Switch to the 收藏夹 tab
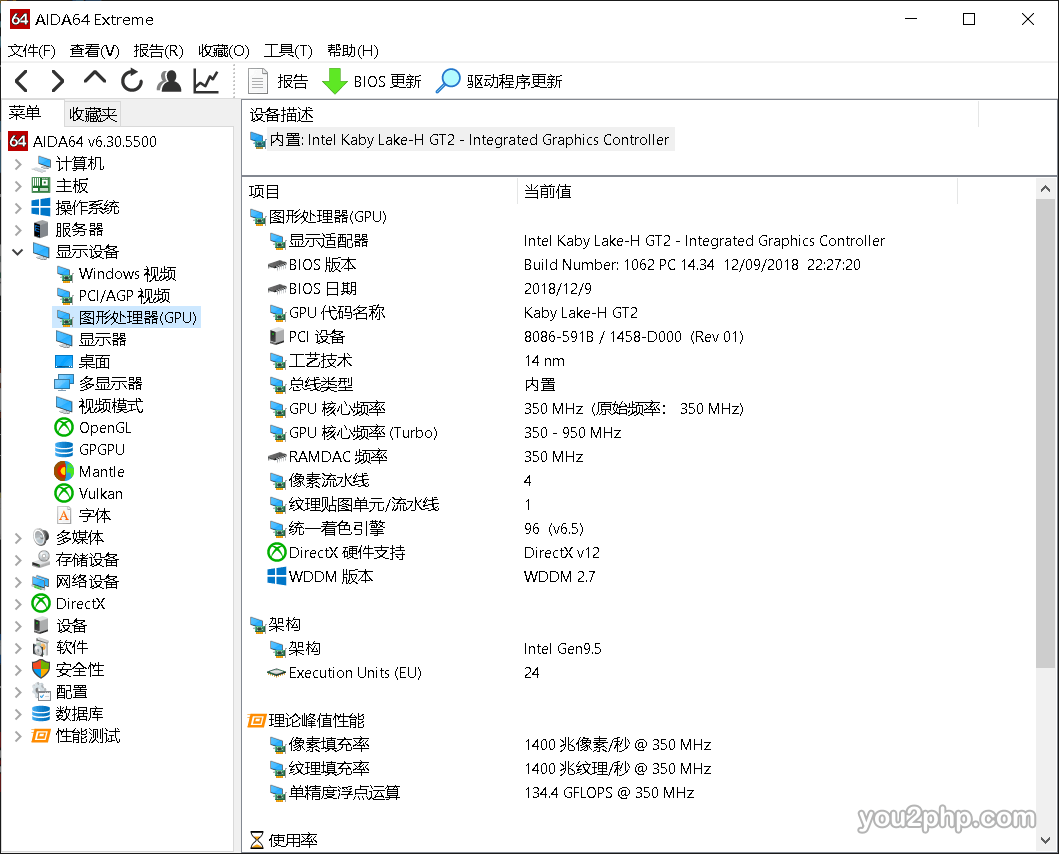 93,114
